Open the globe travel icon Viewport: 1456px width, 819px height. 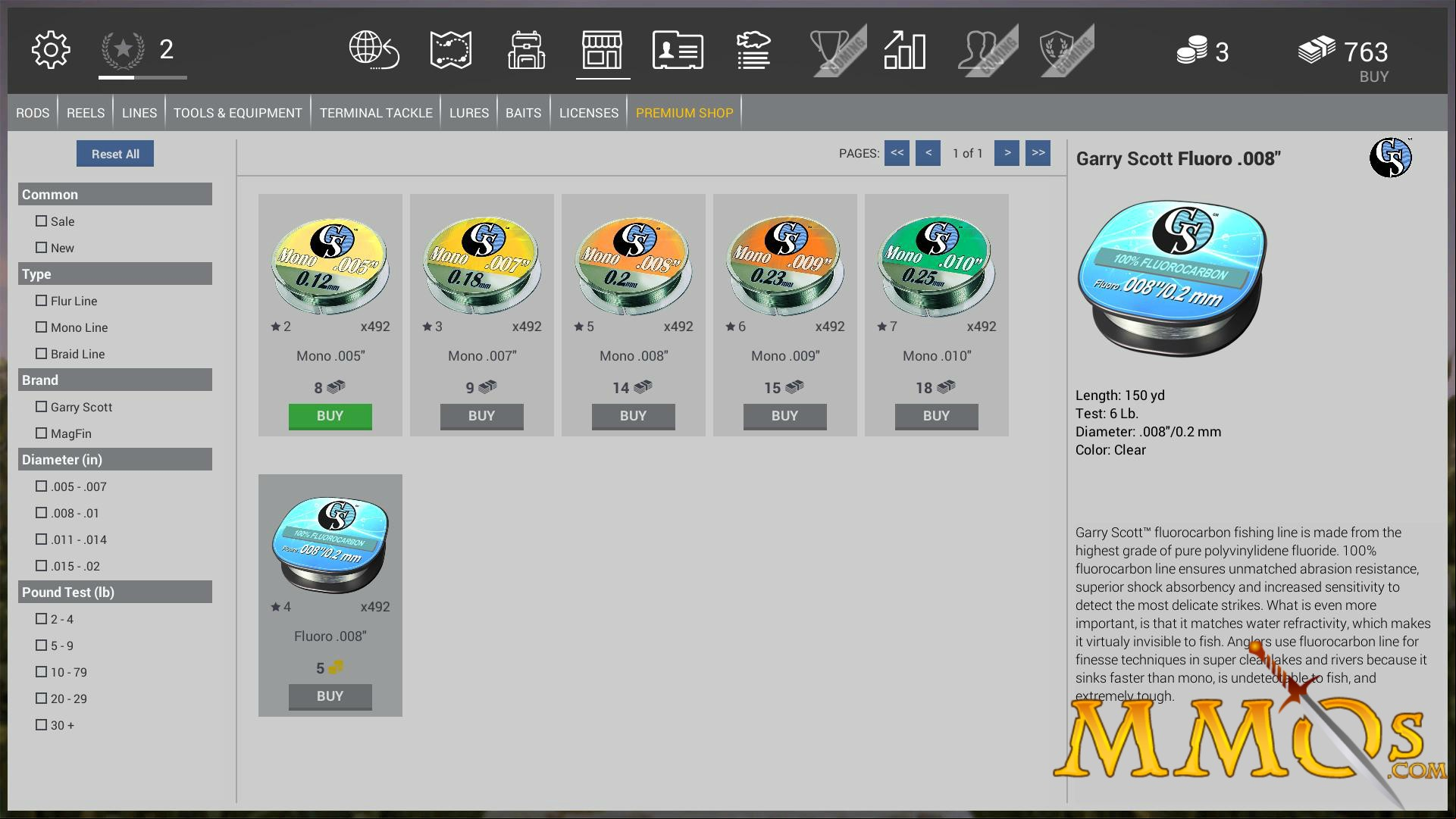[374, 50]
